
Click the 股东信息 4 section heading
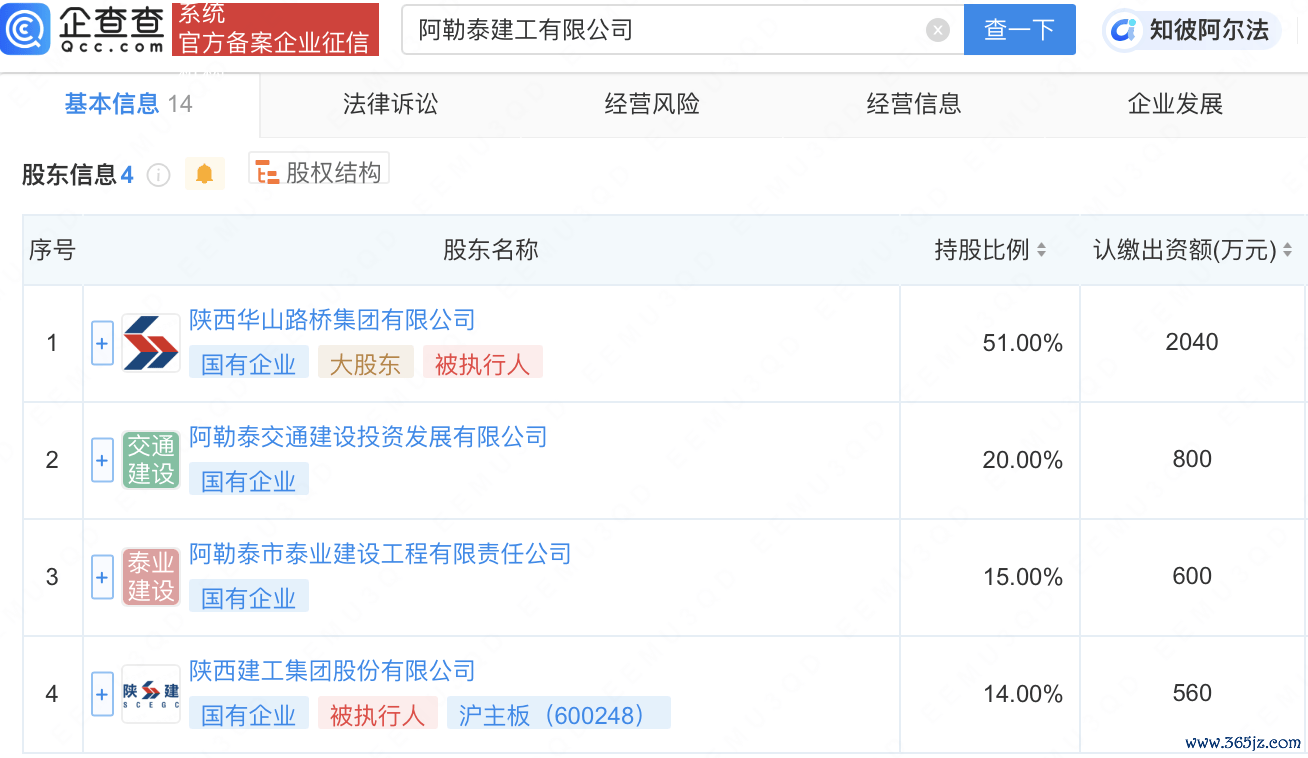pyautogui.click(x=78, y=175)
